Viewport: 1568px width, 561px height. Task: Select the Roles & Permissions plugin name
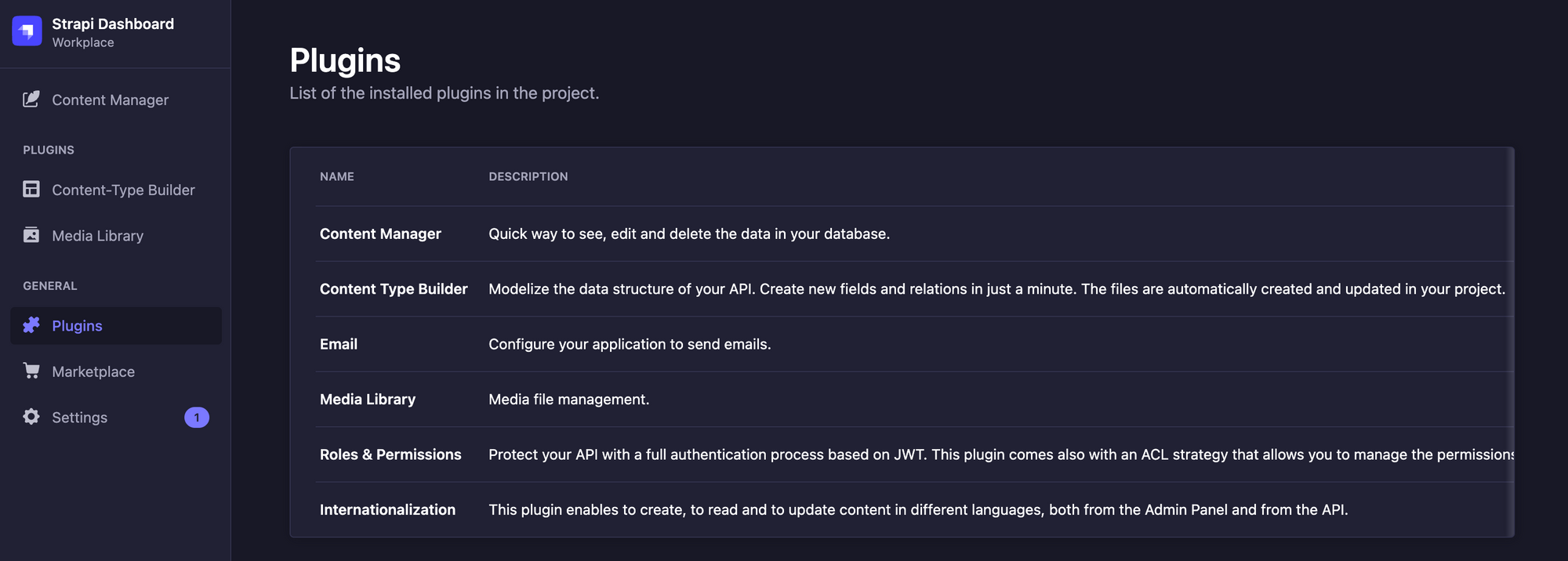(390, 454)
